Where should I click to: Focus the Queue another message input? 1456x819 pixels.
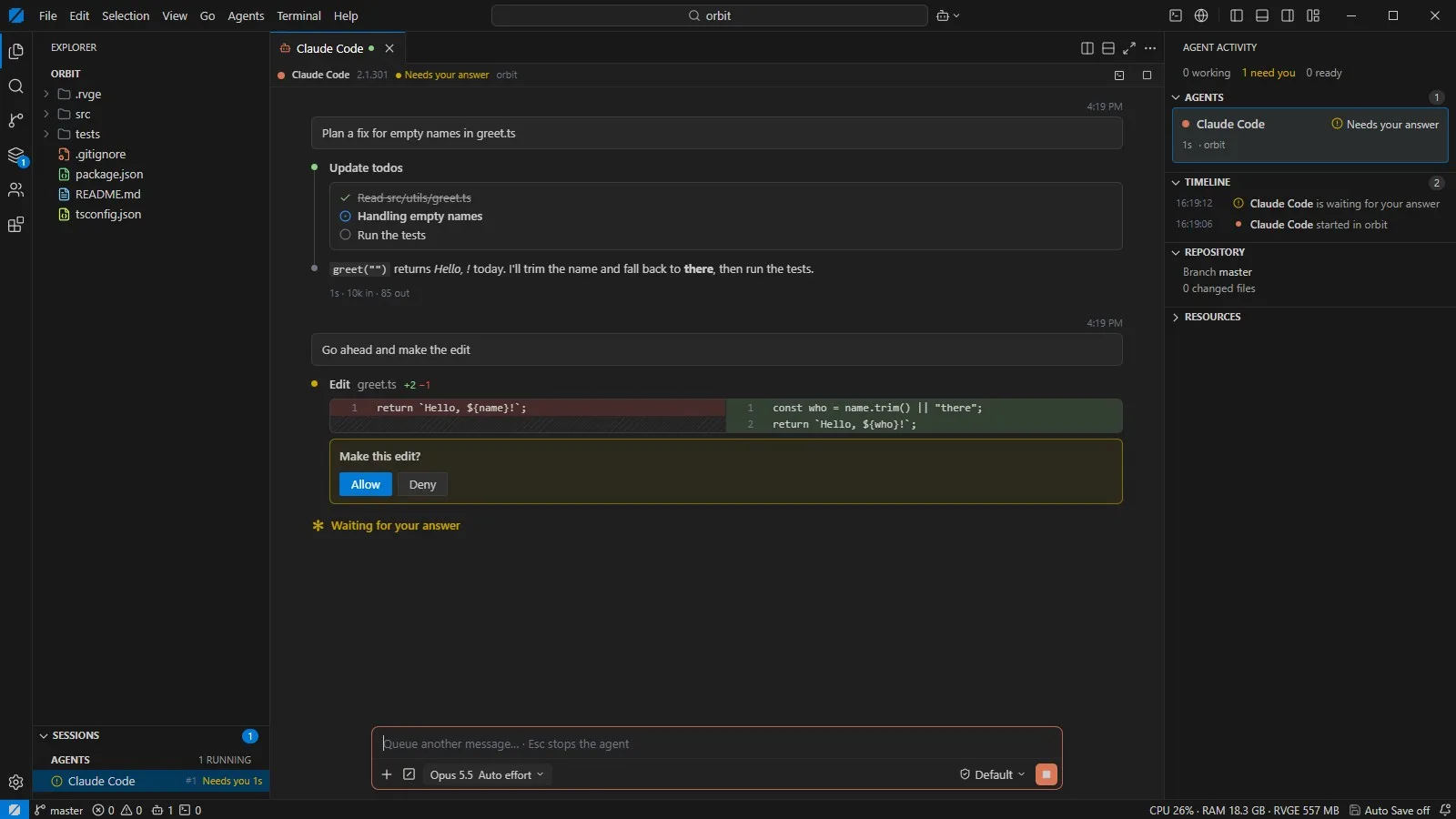tap(716, 743)
